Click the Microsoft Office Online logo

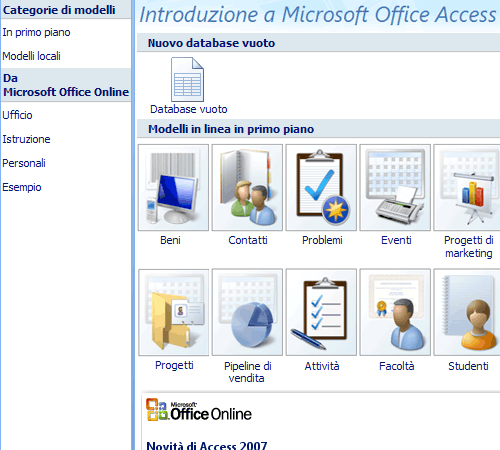(x=199, y=410)
